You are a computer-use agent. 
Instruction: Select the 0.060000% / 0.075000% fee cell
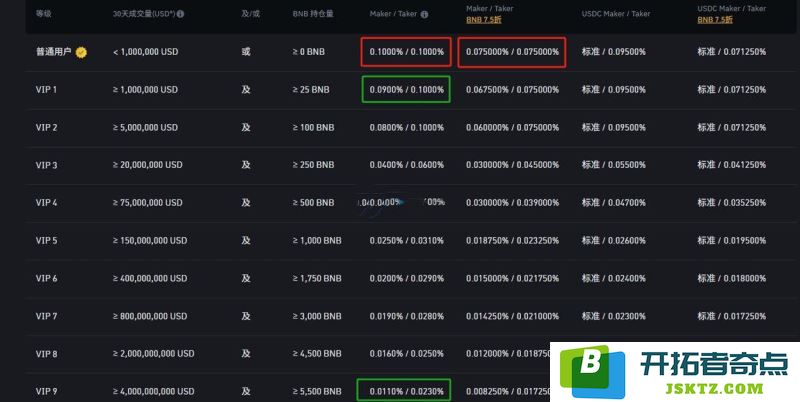pyautogui.click(x=512, y=127)
